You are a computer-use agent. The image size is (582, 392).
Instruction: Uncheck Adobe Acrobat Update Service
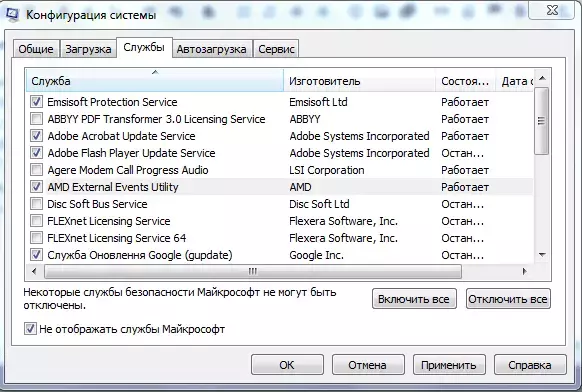[36, 136]
